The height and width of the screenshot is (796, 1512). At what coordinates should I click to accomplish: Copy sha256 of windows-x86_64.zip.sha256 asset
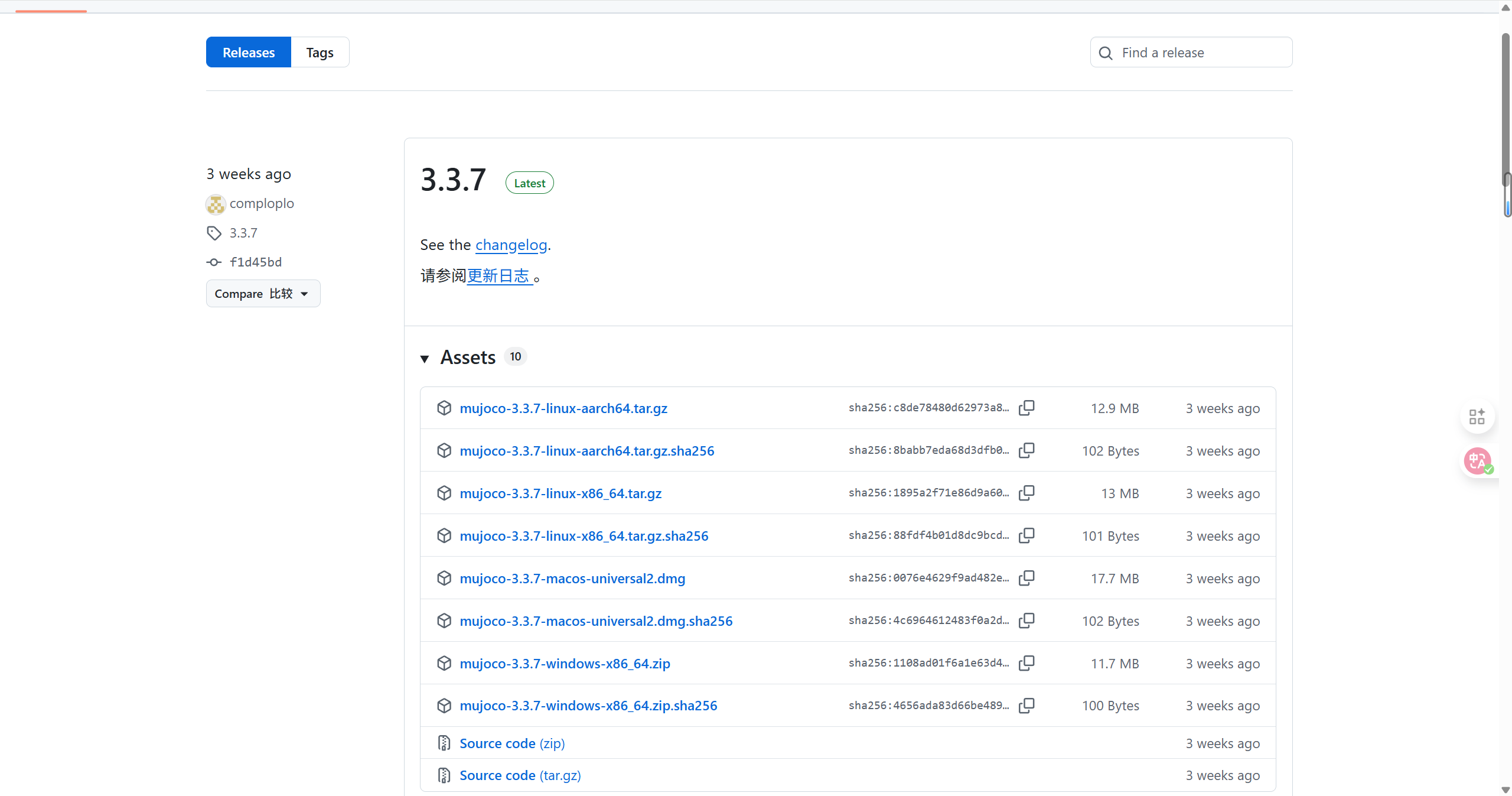1027,706
